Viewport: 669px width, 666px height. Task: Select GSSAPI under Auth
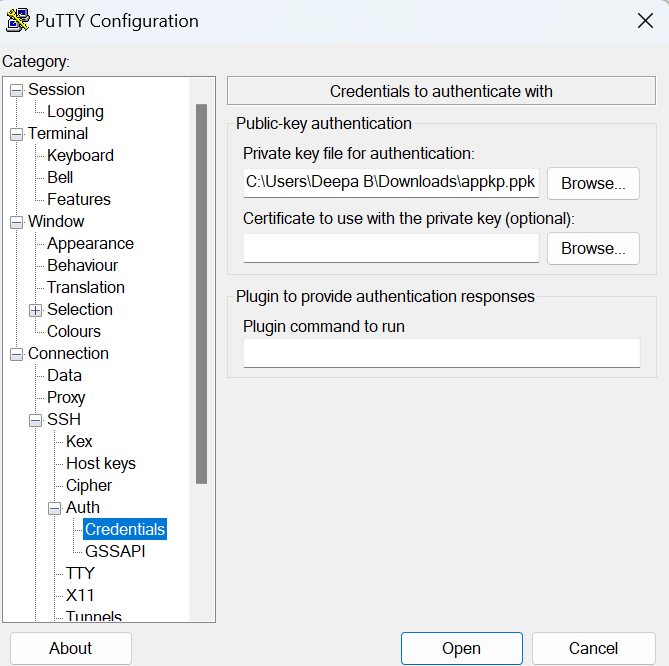coord(115,552)
